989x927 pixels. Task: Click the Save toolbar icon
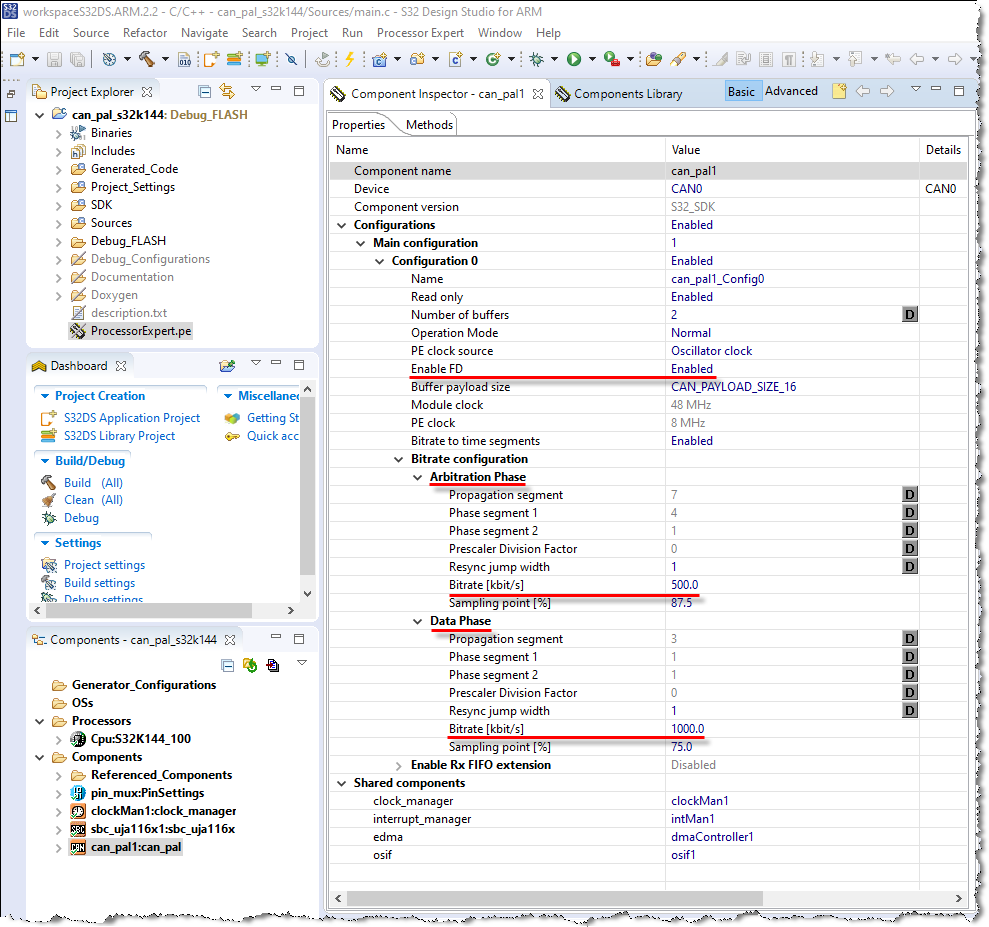(x=55, y=59)
